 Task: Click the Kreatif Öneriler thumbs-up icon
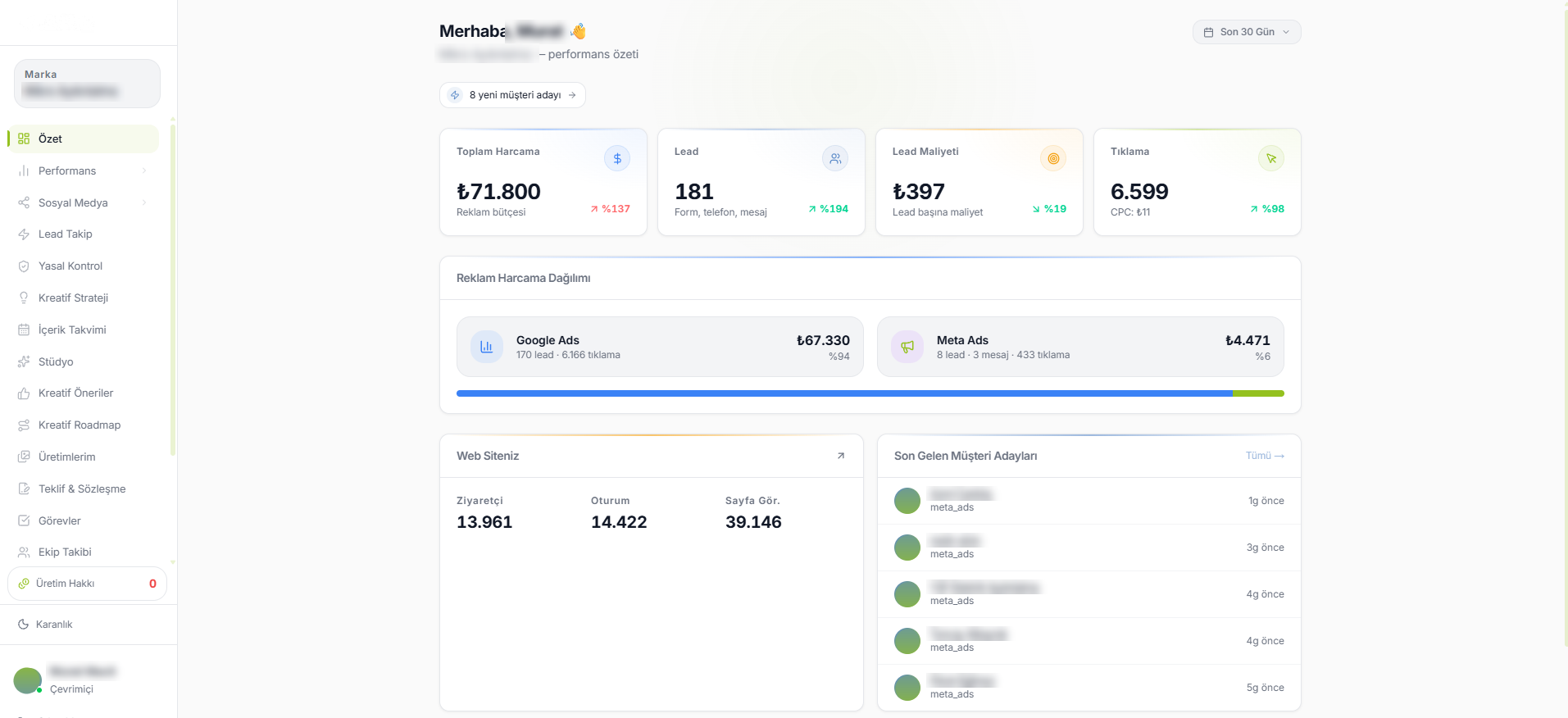[x=24, y=393]
